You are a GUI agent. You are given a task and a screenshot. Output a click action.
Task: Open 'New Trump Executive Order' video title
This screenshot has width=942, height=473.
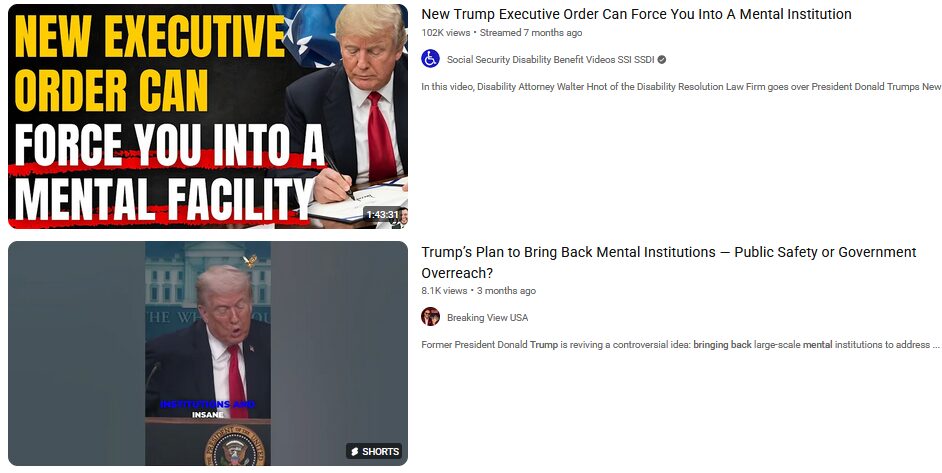pyautogui.click(x=636, y=14)
